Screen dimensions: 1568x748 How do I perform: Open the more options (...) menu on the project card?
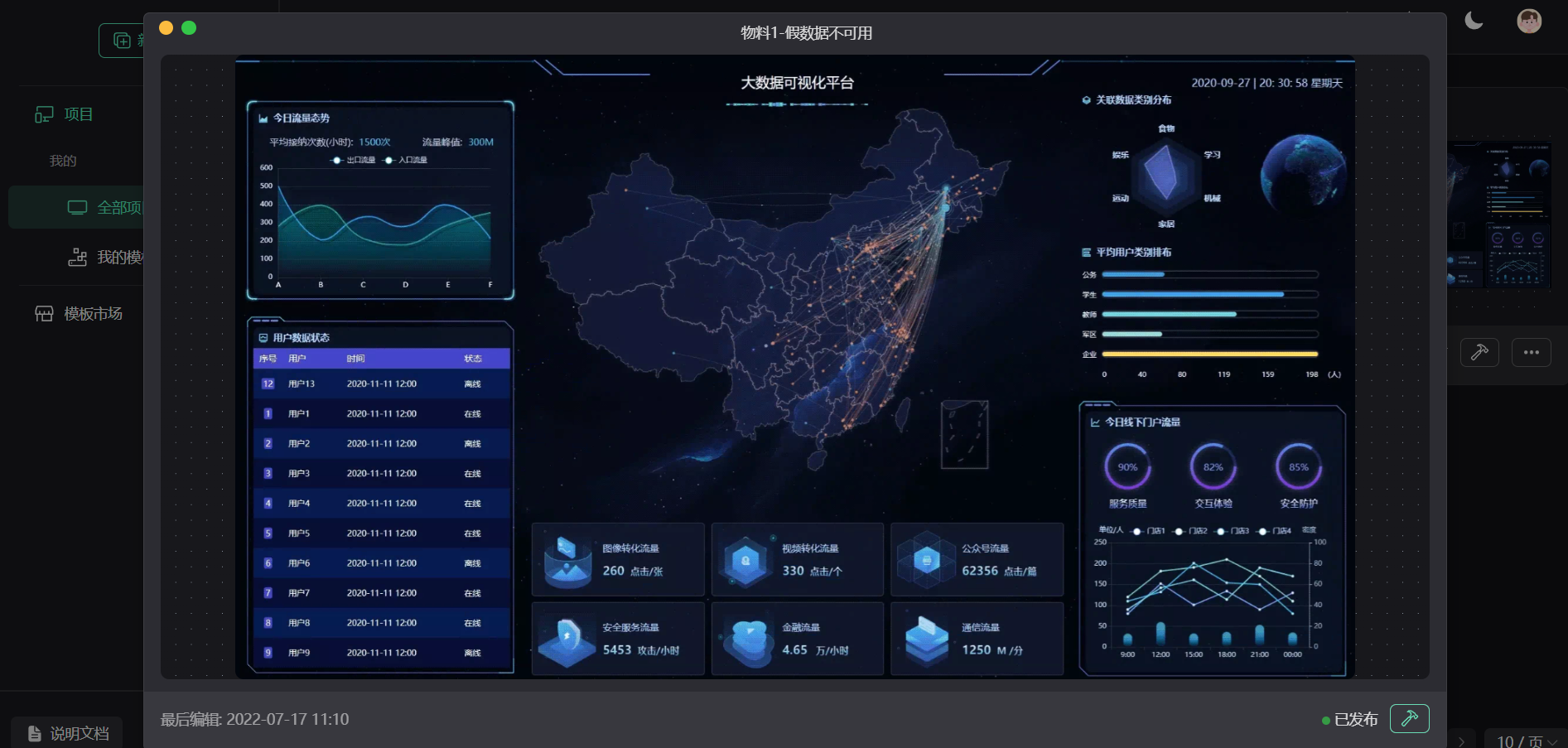tap(1532, 352)
